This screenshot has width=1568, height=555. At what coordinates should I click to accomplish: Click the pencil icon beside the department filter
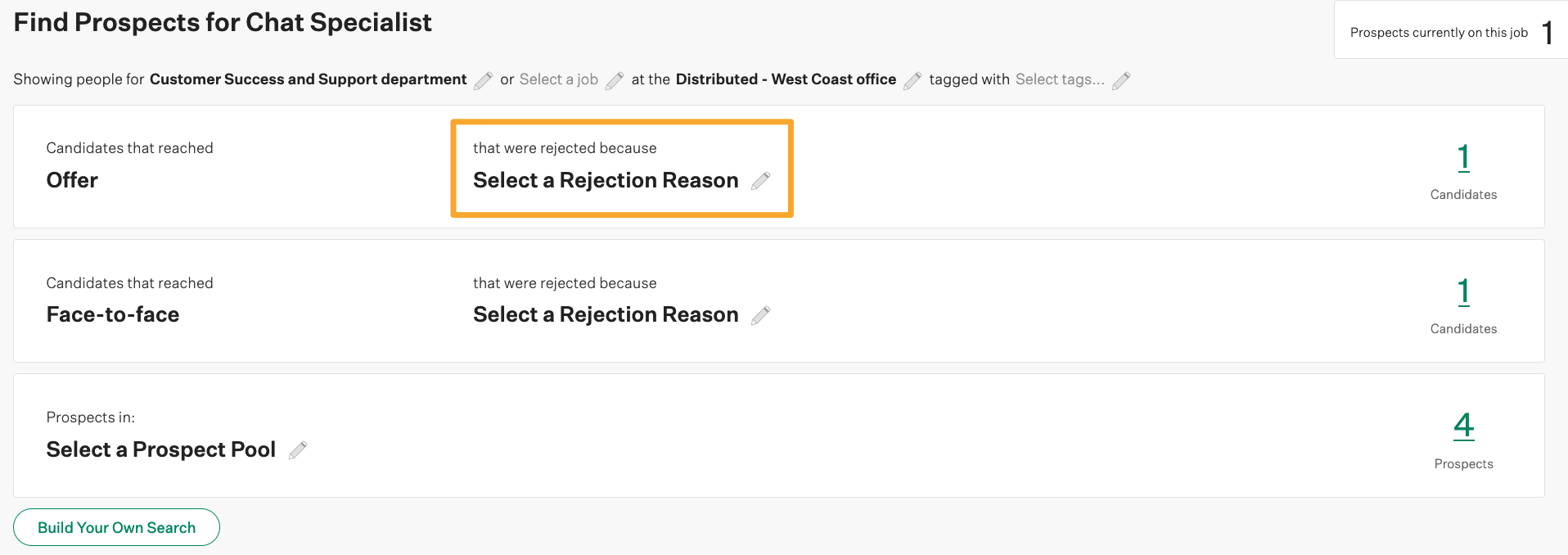(484, 80)
